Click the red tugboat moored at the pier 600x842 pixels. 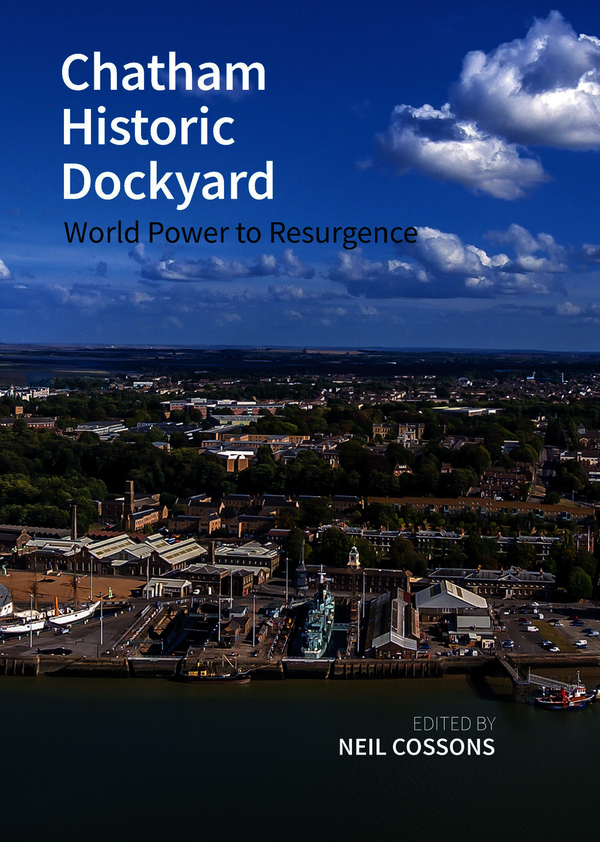coord(565,697)
